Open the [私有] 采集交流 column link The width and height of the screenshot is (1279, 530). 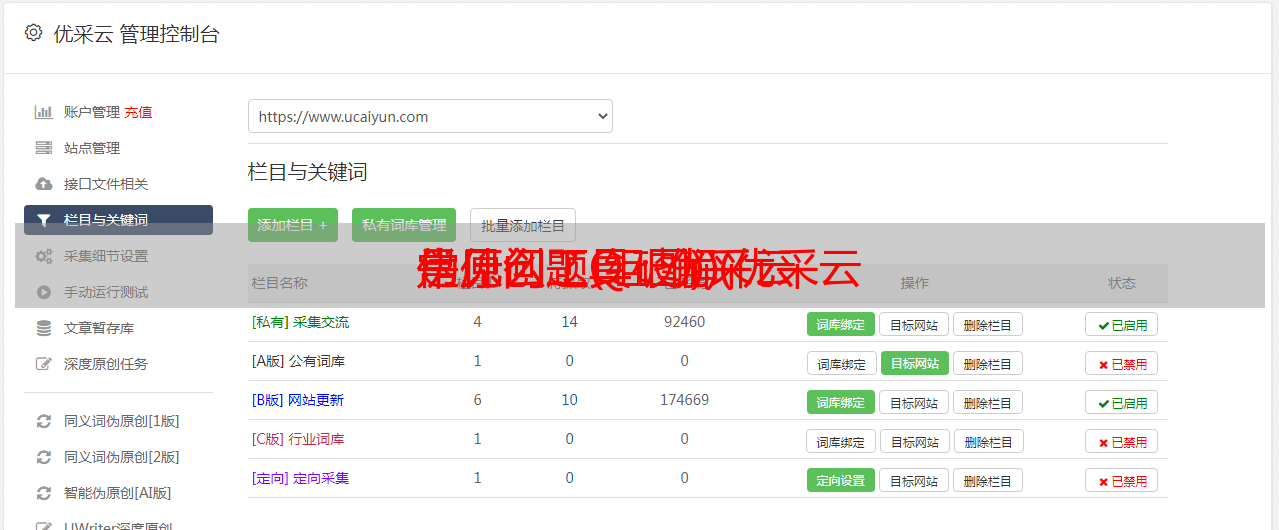(x=300, y=322)
